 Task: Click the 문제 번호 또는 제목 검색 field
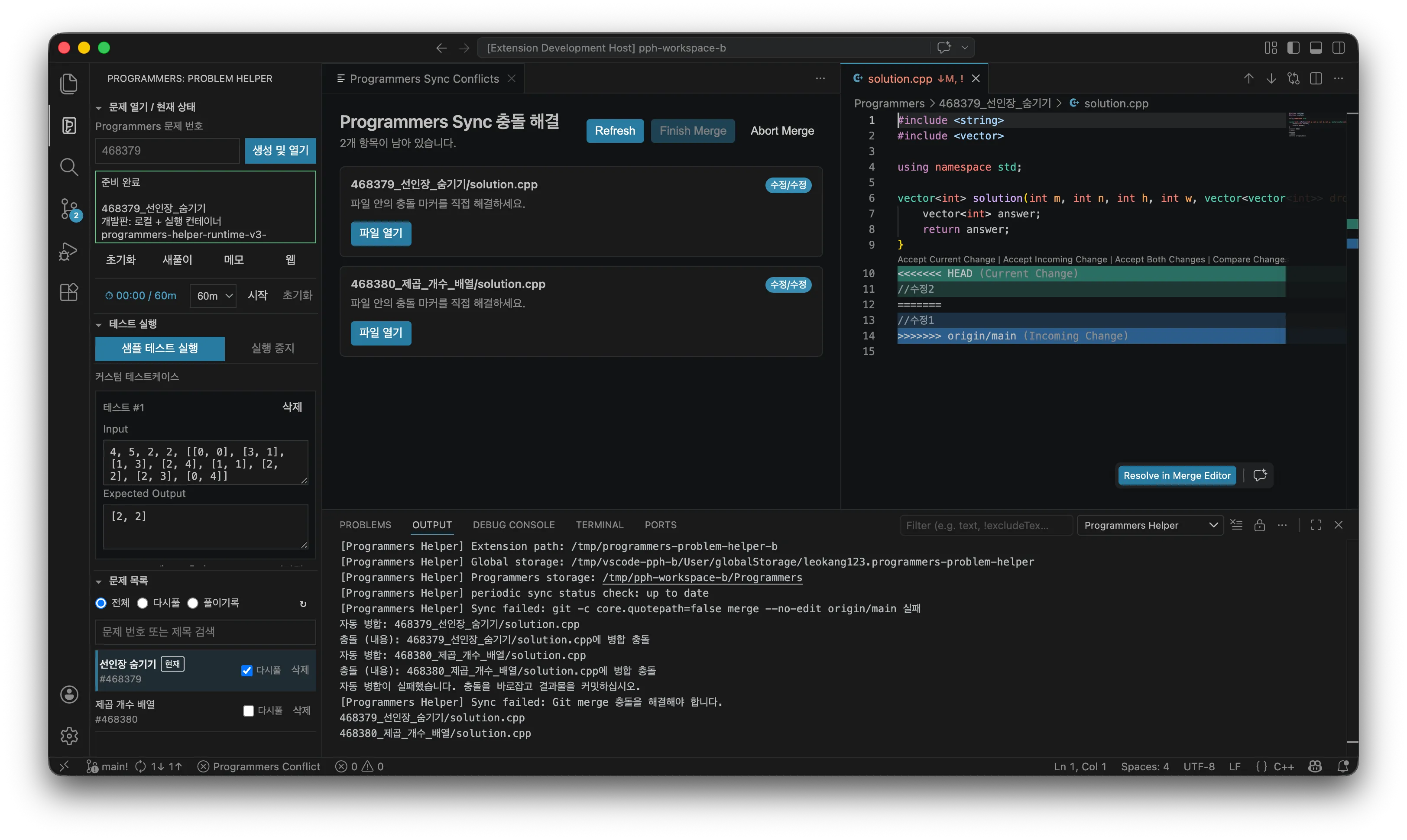click(205, 632)
